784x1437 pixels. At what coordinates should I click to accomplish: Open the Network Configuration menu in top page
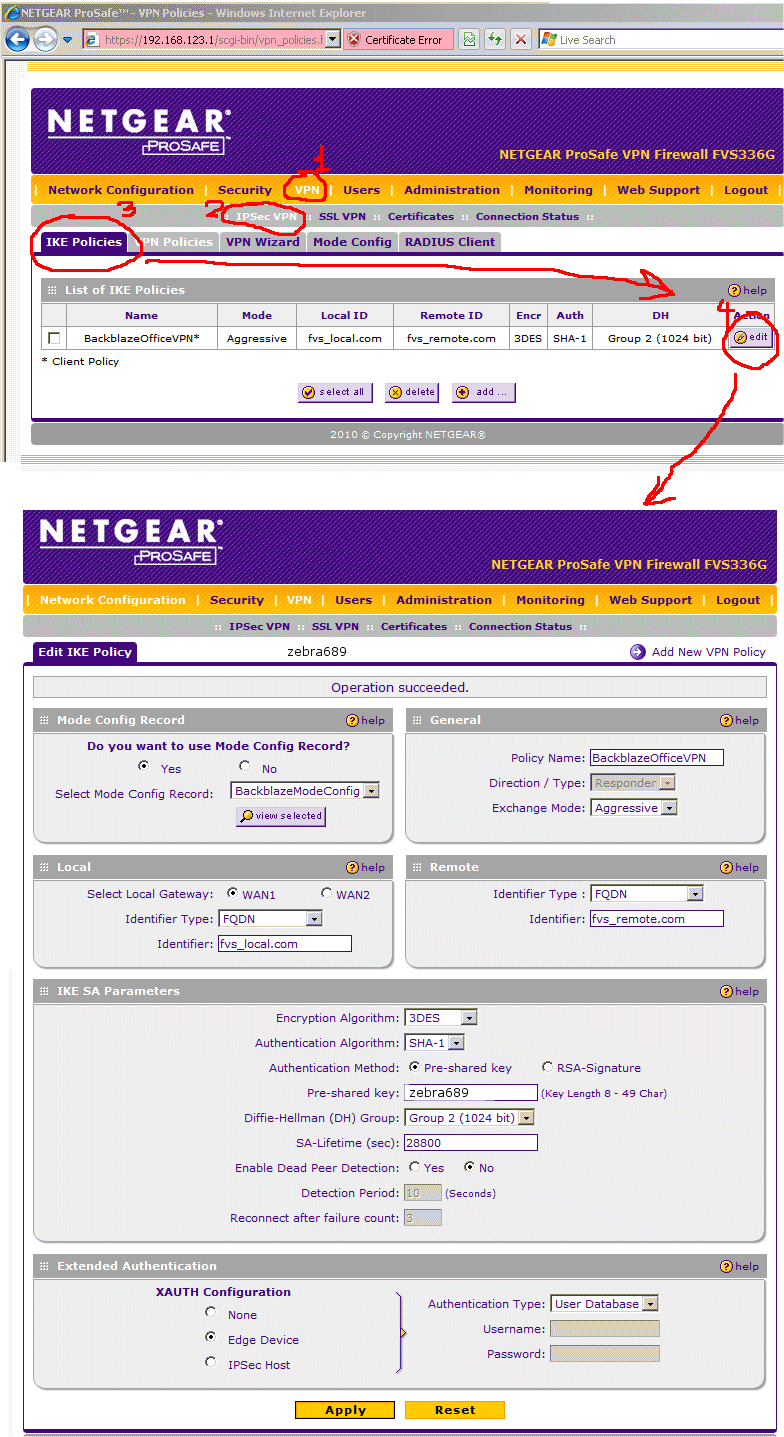(121, 190)
